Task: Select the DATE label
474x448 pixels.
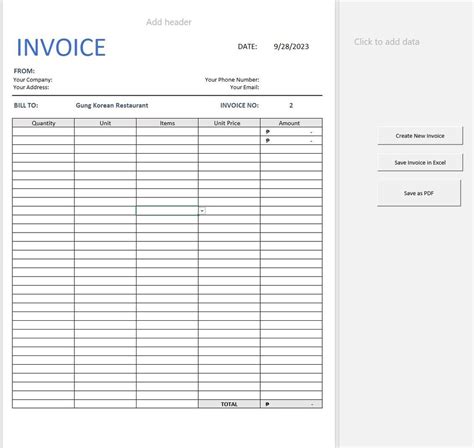Action: (247, 47)
